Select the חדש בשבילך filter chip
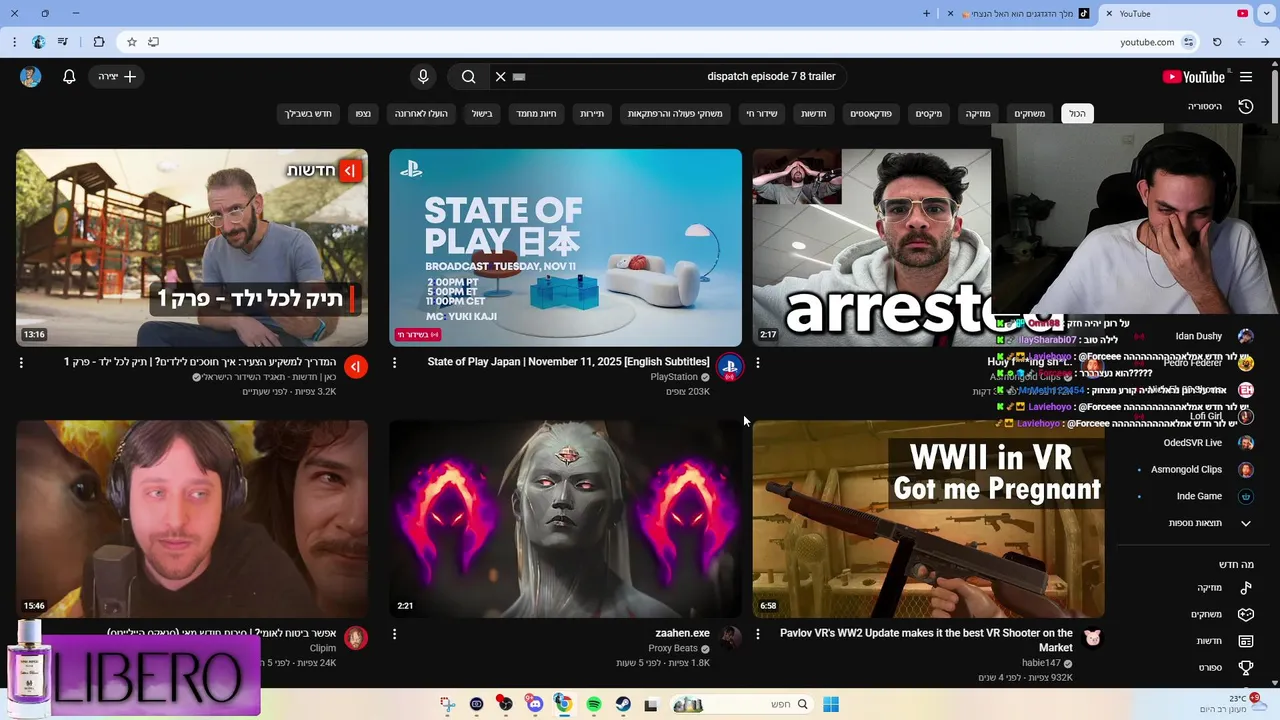The width and height of the screenshot is (1280, 720). pyautogui.click(x=308, y=114)
